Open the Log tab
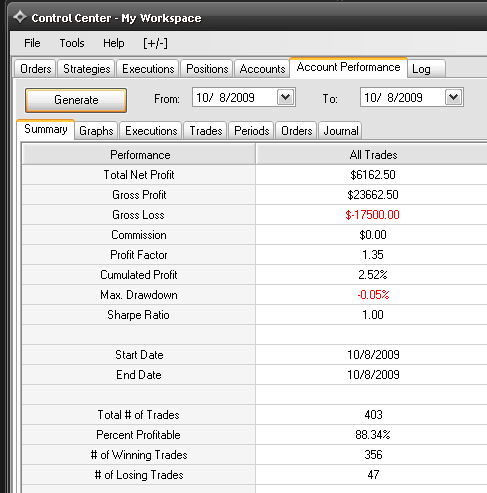This screenshot has height=493, width=487. point(426,69)
